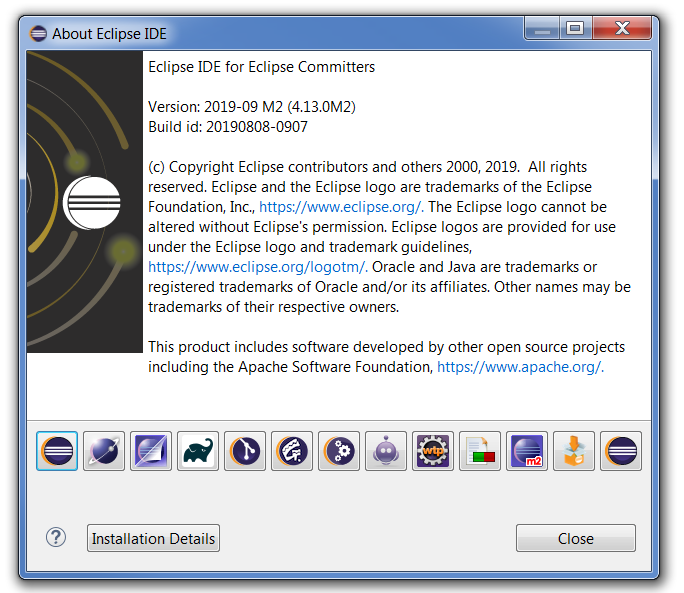Select the red-green document test icon
Image resolution: width=684 pixels, height=593 pixels.
tap(480, 451)
